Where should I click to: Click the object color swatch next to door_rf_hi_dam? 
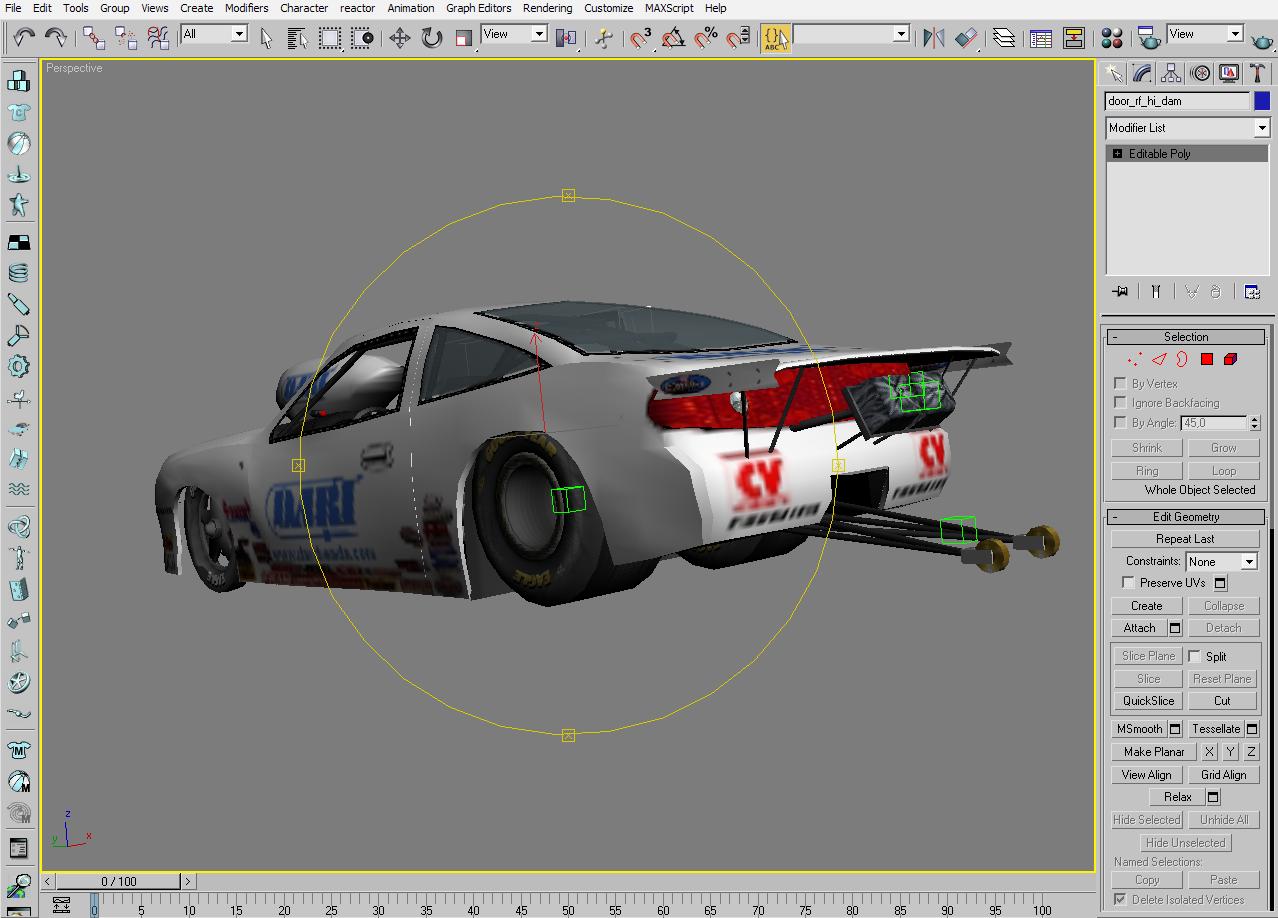(x=1262, y=101)
